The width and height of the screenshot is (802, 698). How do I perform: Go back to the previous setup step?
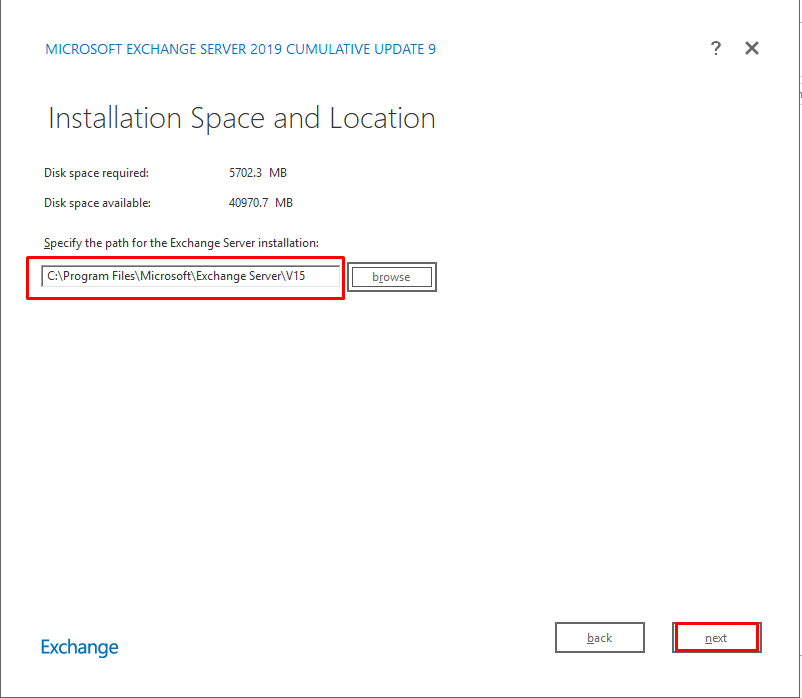pyautogui.click(x=599, y=638)
